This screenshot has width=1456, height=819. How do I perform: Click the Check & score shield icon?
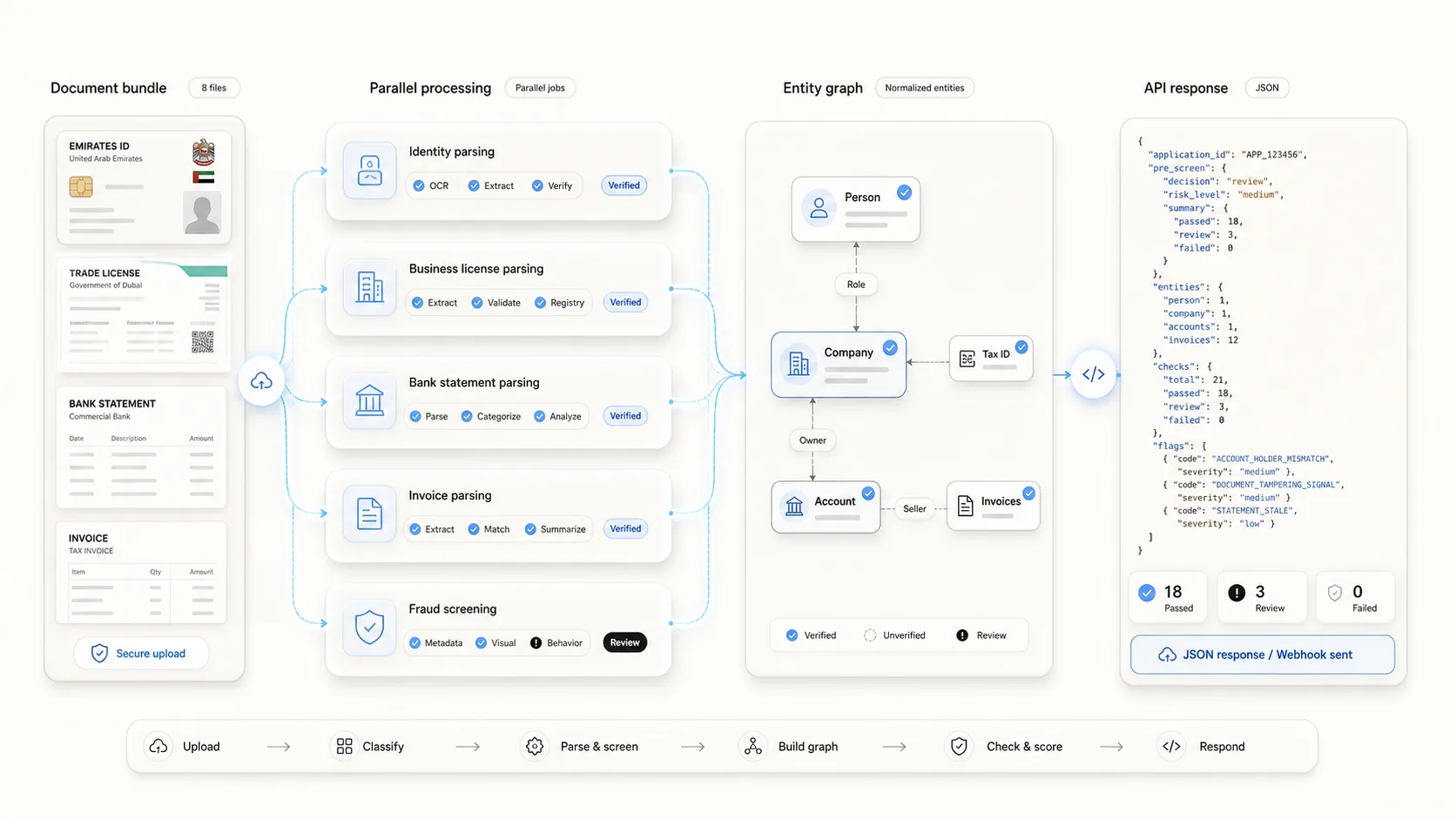[959, 747]
